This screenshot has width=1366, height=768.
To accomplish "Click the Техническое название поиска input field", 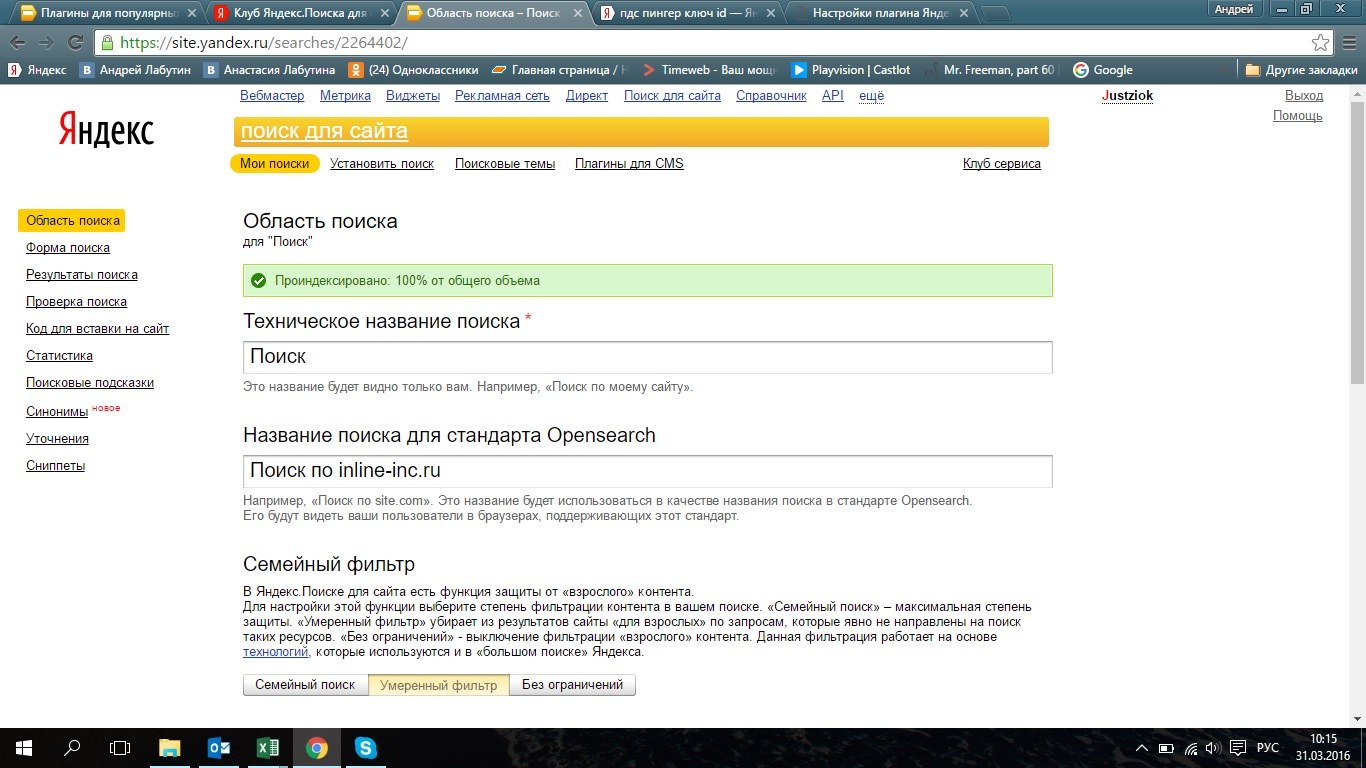I will point(647,357).
